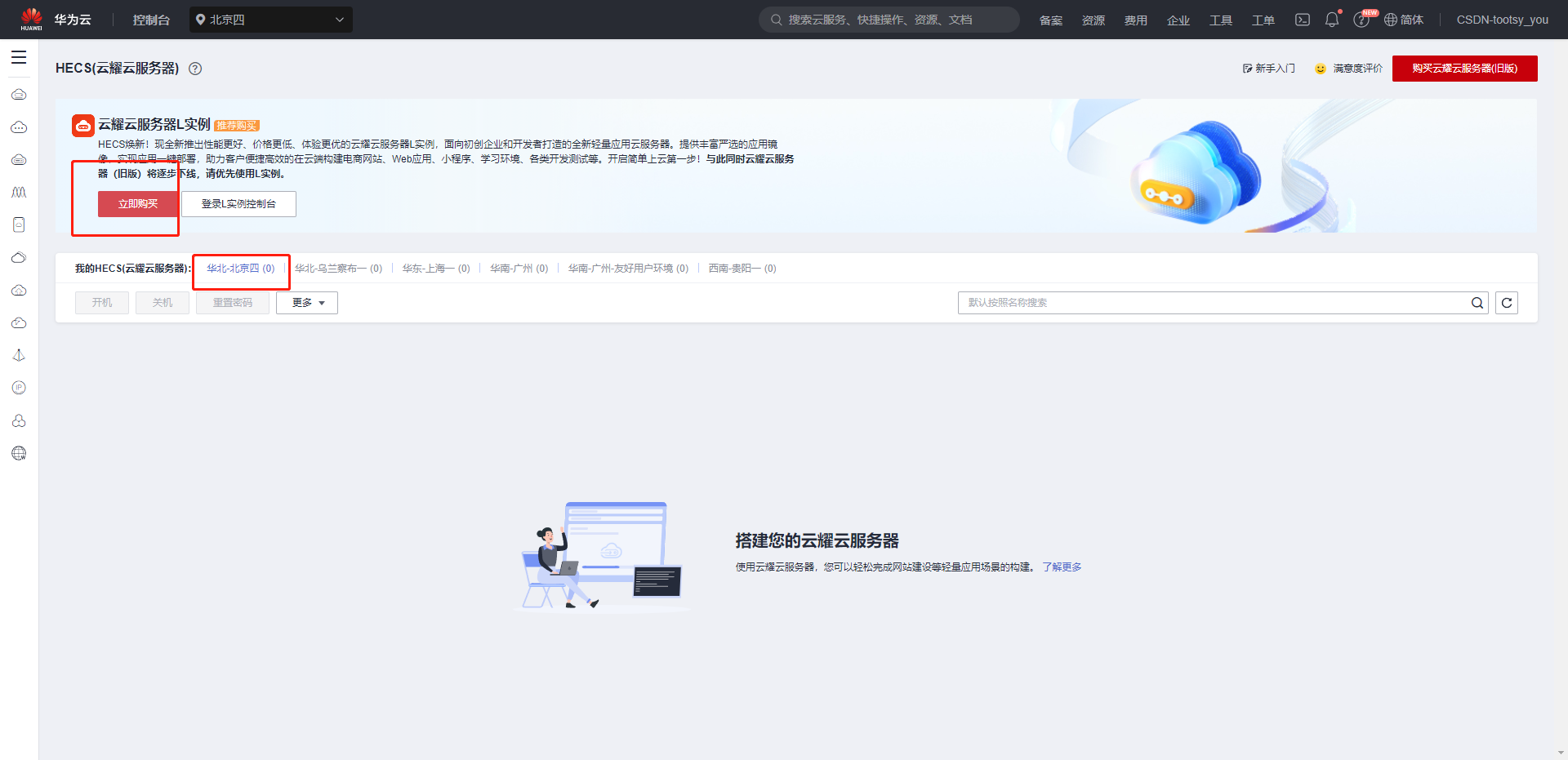Viewport: 1568px width, 760px height.
Task: Open the pyramid-shaped sidebar icon
Action: pos(19,355)
